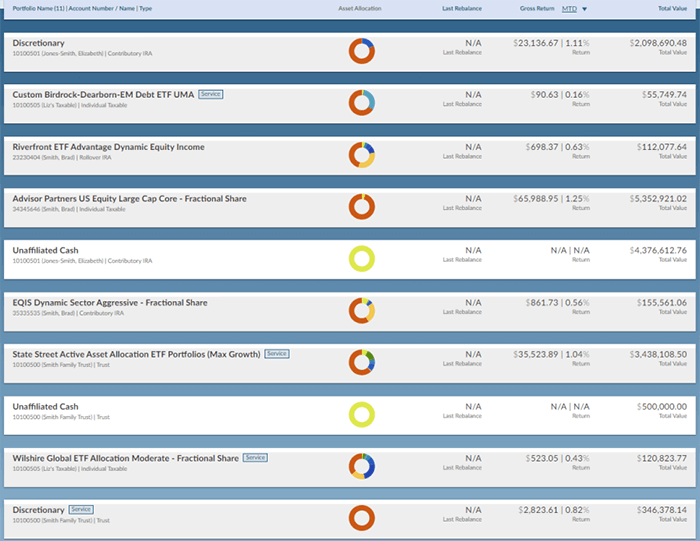
Task: Click Service badge next to Discretionary Trust row
Action: [81, 509]
